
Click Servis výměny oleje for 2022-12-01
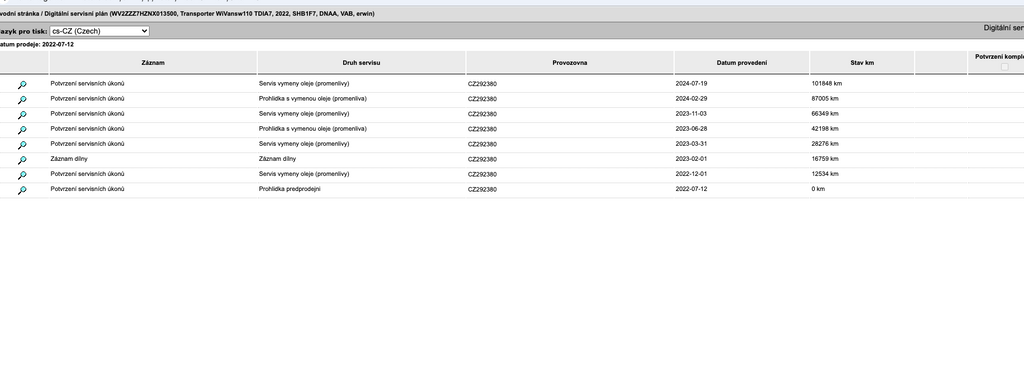click(x=304, y=174)
